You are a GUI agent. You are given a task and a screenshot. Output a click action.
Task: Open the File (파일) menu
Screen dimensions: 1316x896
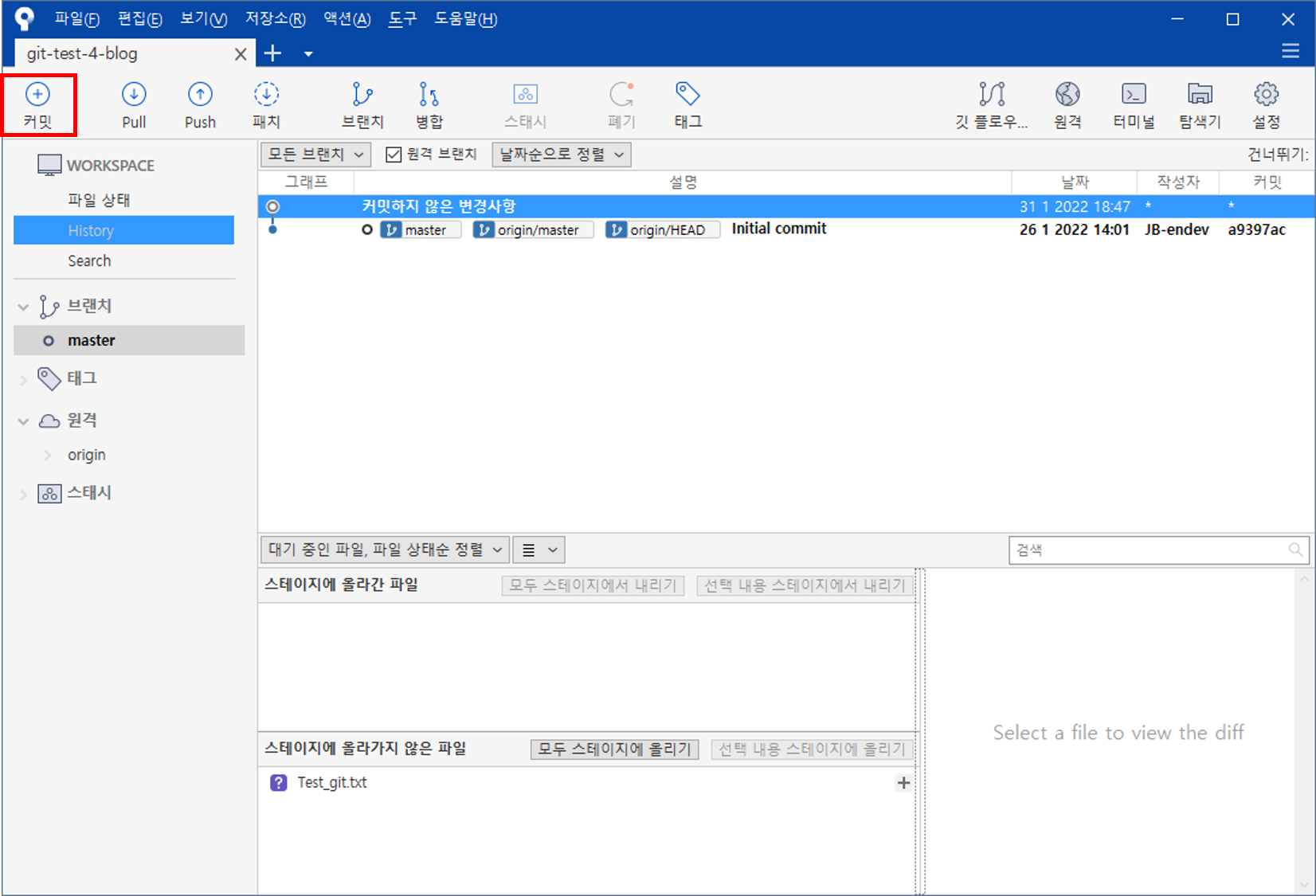click(x=77, y=19)
